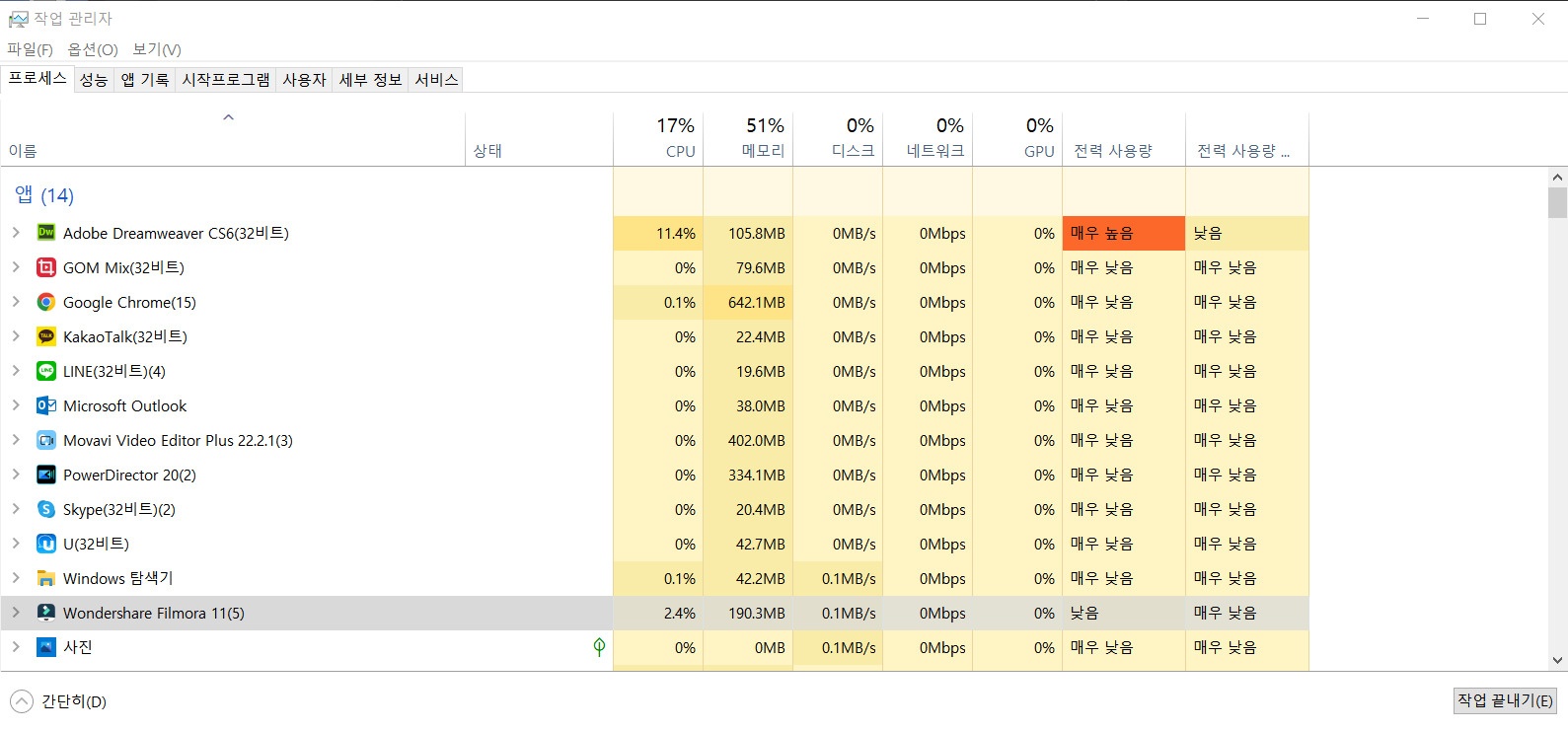Expand the LINE(32비트)(4) process group
Viewport: 1568px width, 731px height.
(x=16, y=371)
